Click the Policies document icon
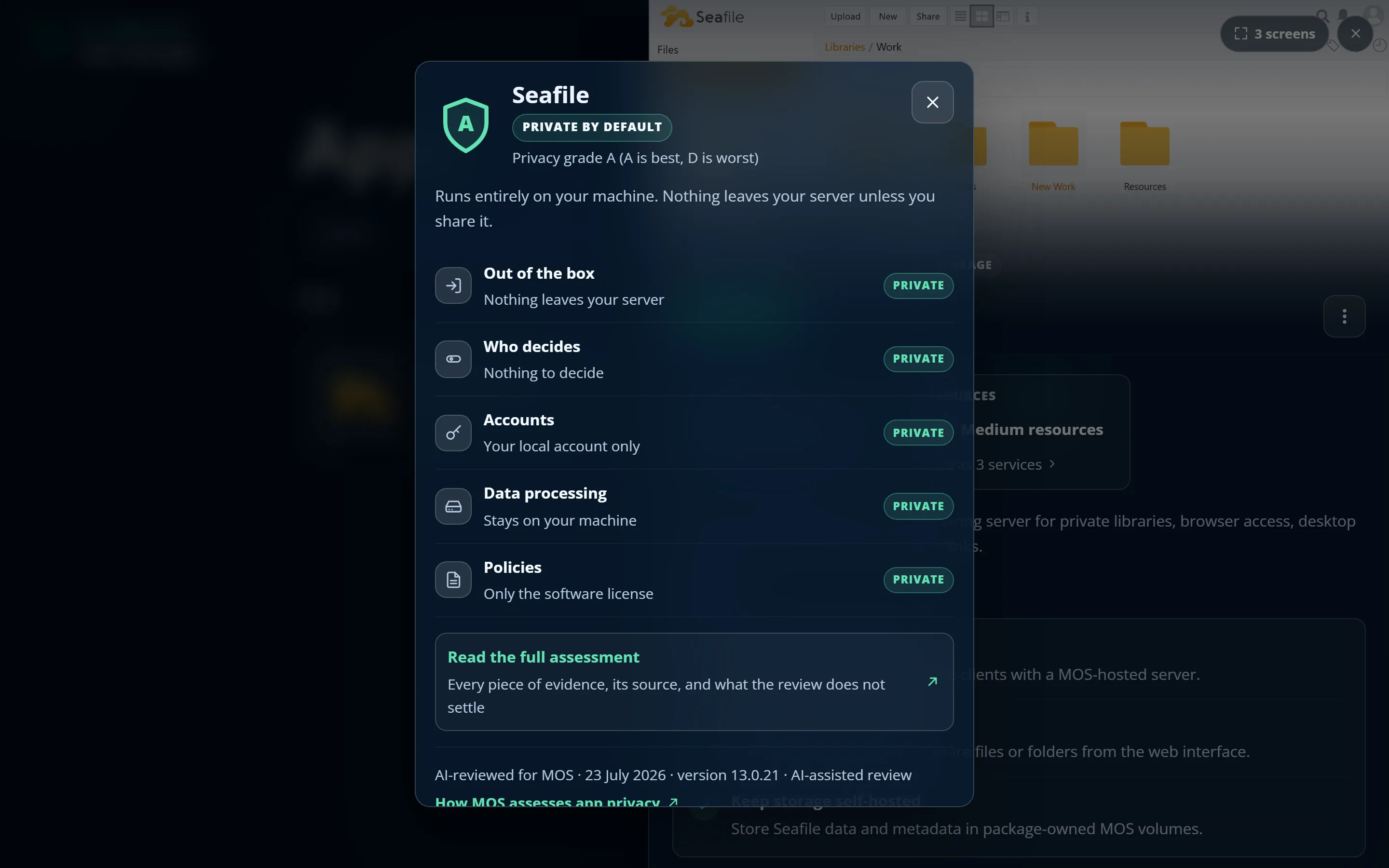The height and width of the screenshot is (868, 1389). tap(453, 580)
